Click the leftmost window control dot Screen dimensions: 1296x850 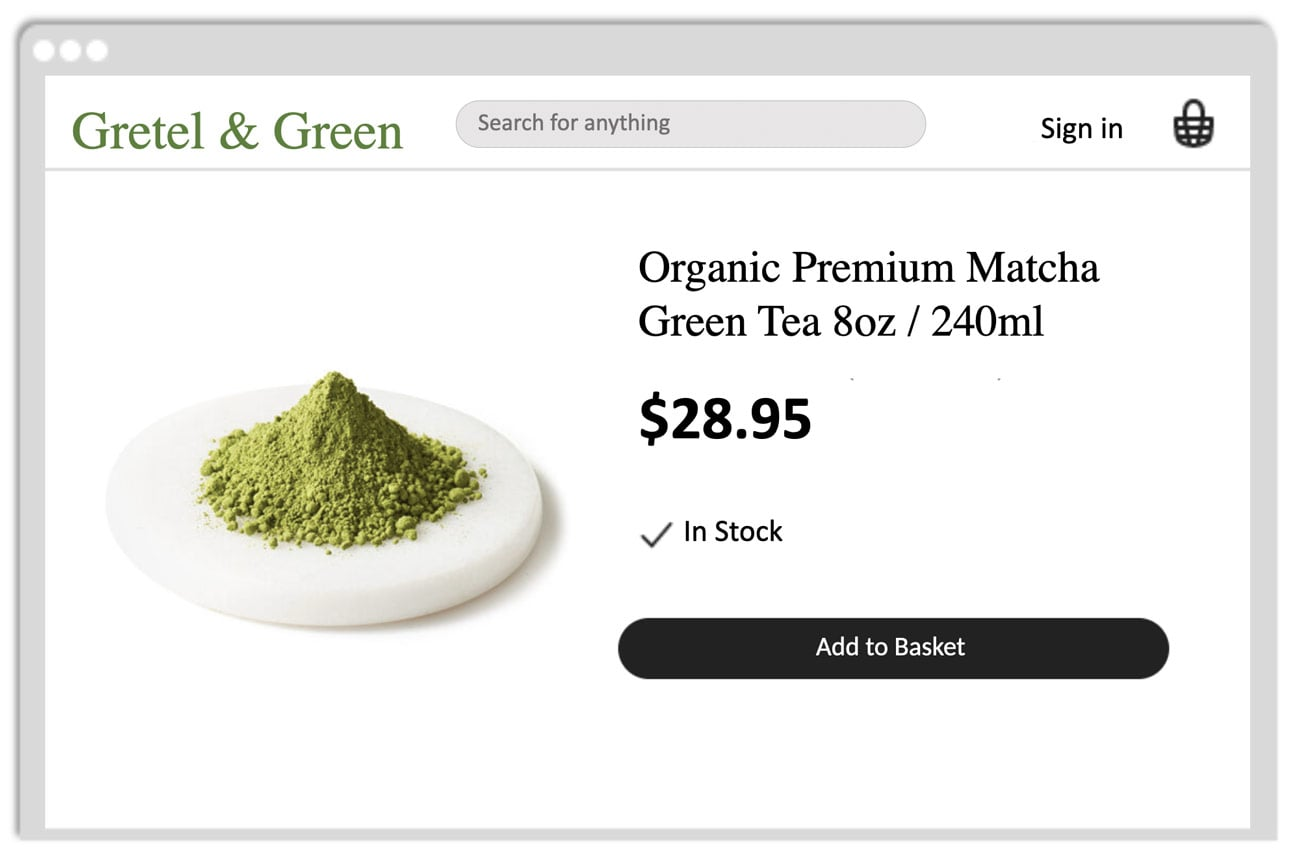point(44,51)
